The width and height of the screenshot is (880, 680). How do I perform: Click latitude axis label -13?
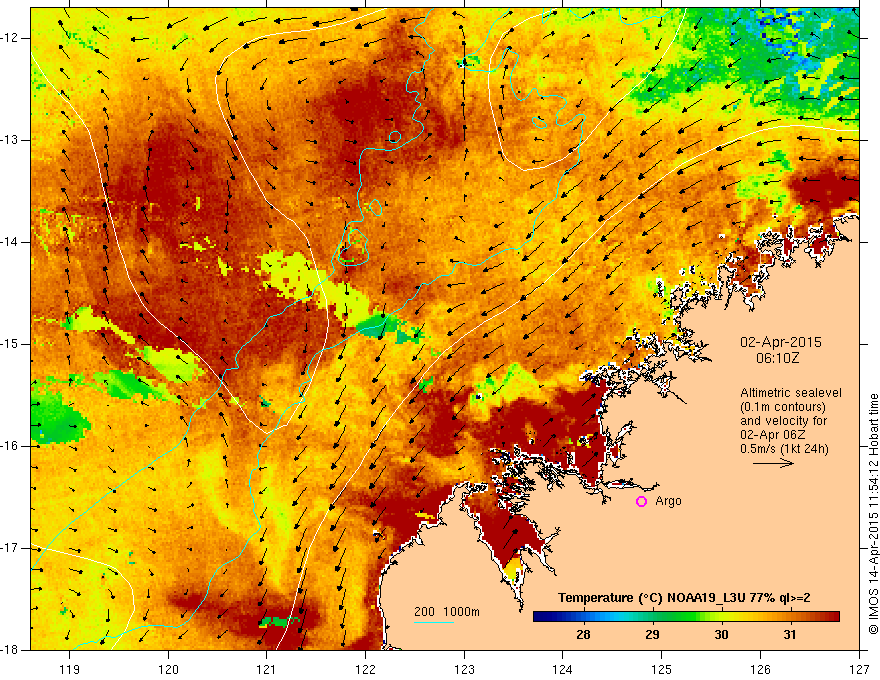click(x=10, y=140)
